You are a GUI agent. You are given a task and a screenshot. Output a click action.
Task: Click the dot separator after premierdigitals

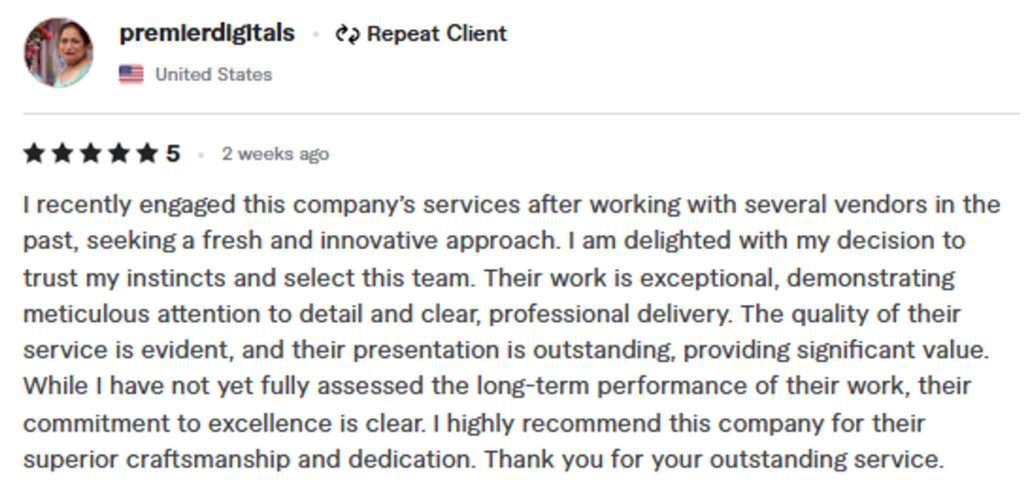tap(315, 35)
